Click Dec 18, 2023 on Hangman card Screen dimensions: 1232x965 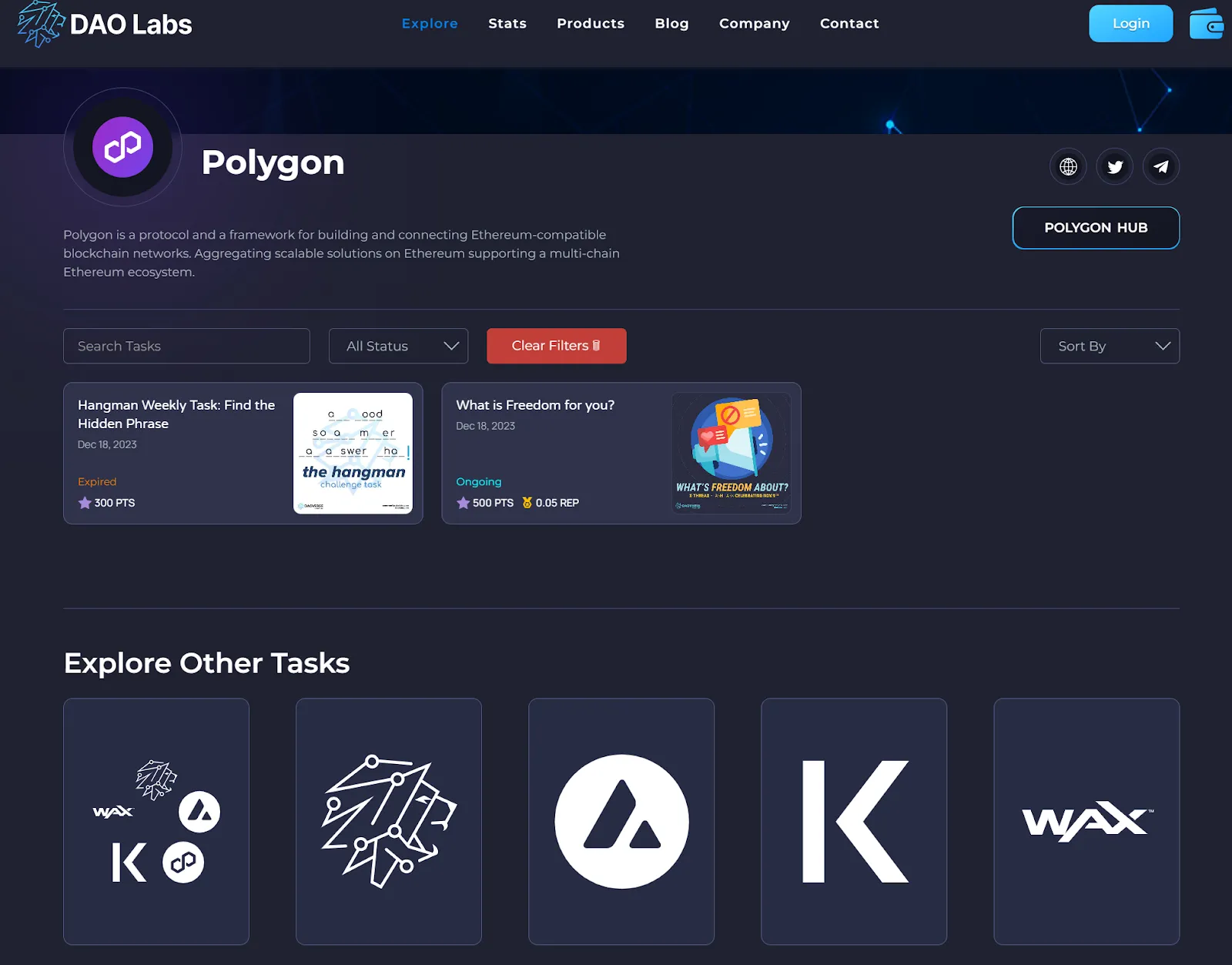[107, 444]
